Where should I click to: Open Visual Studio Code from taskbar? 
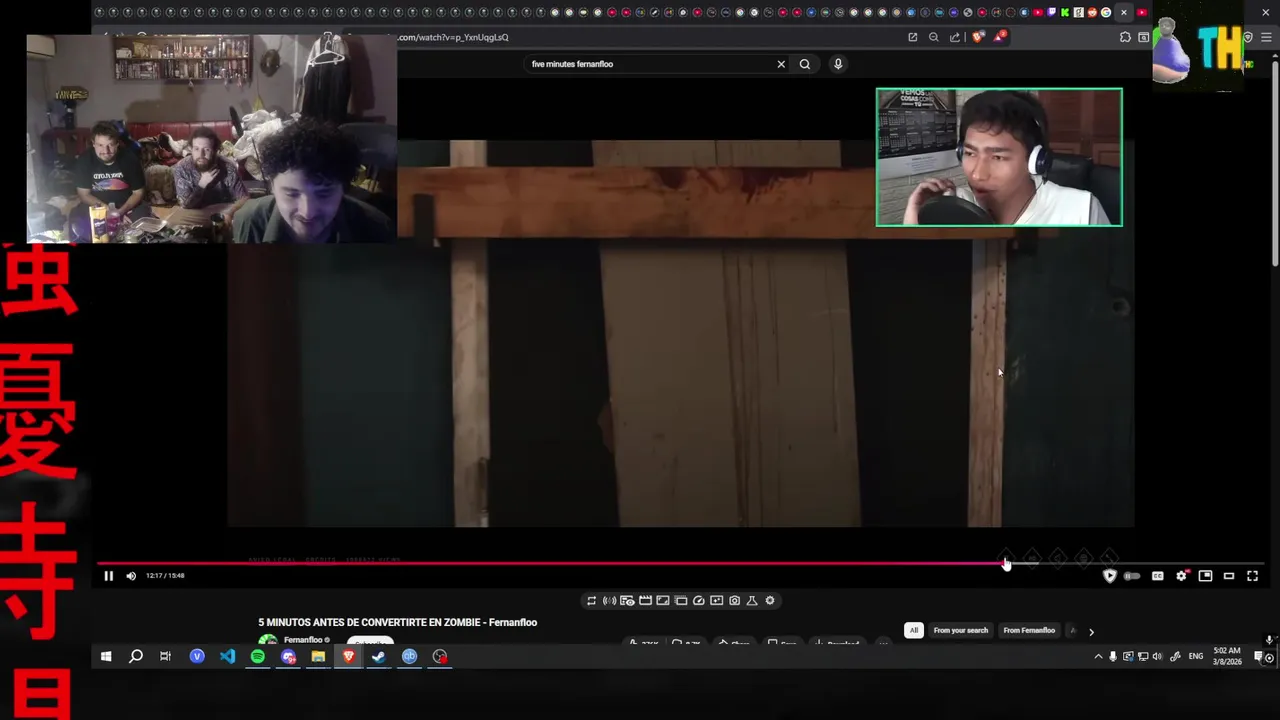[227, 656]
